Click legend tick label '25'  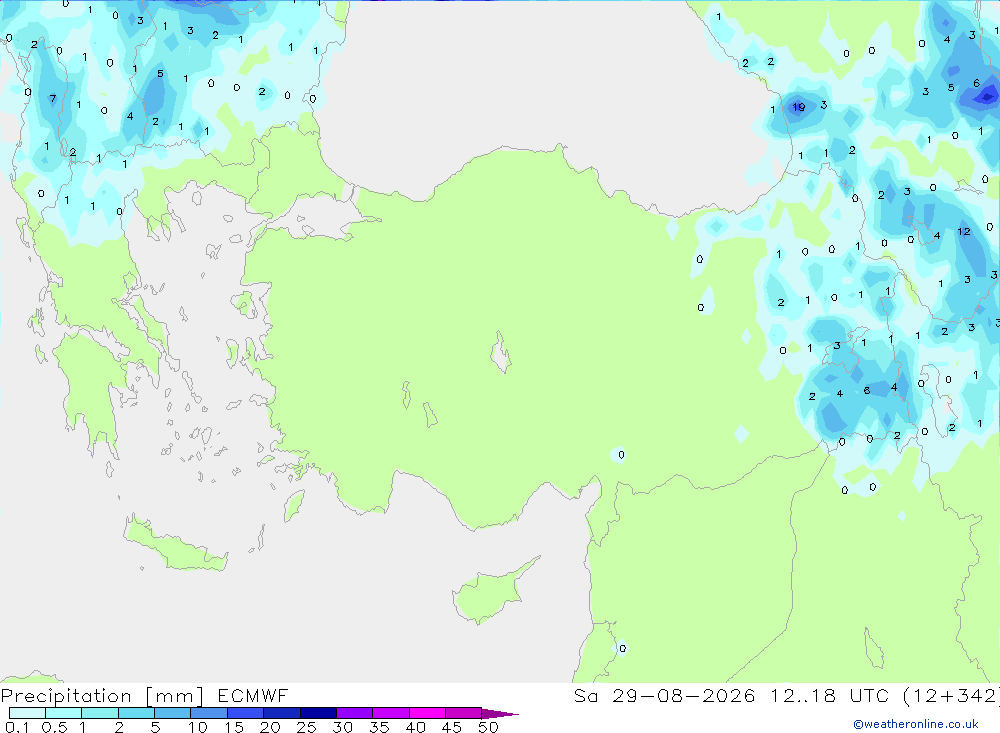(306, 727)
